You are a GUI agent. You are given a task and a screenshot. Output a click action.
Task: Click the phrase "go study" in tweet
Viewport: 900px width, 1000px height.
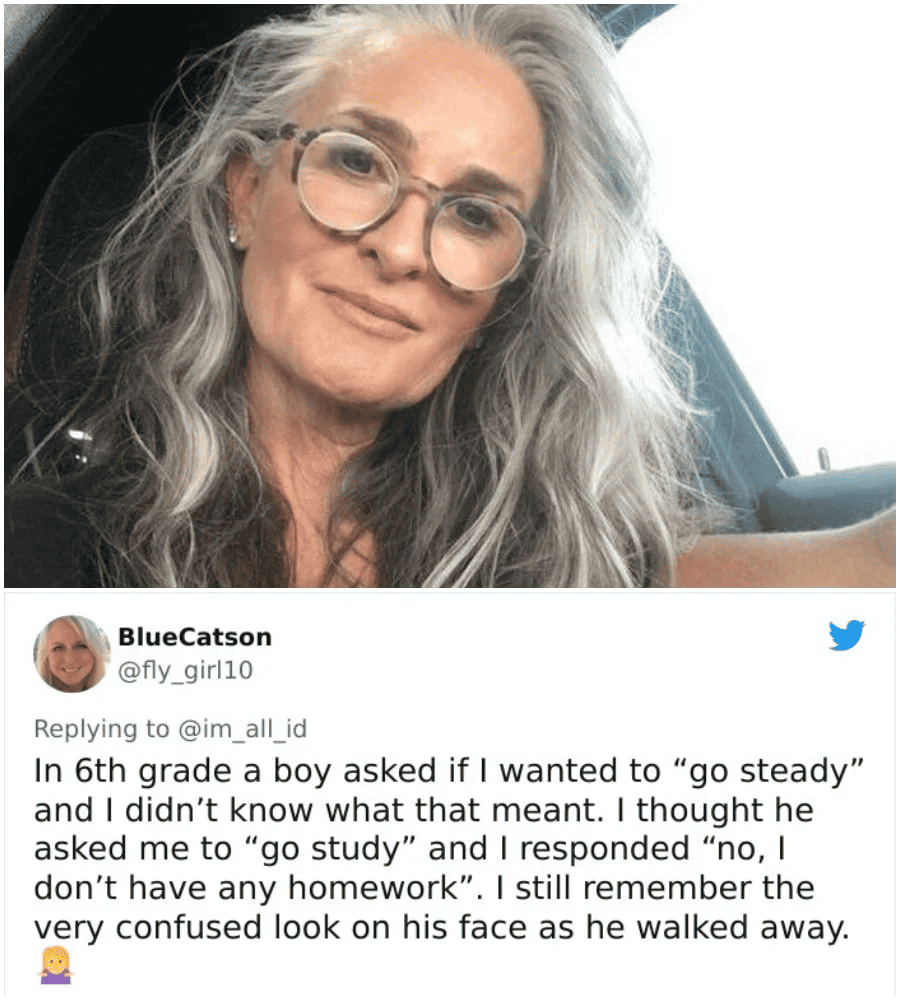pos(330,849)
